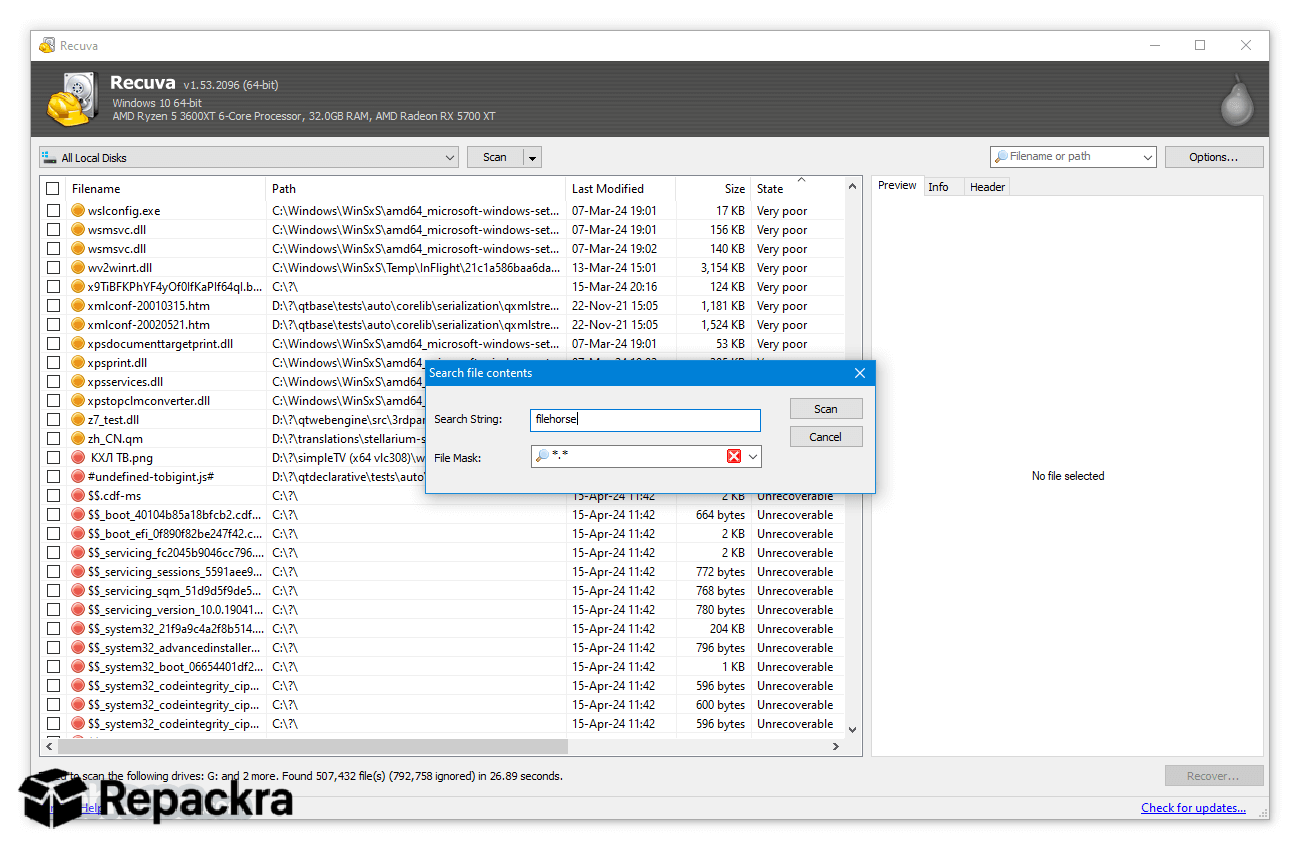Select the $$_system32_21f9a9c4a2f8b514 file row
The image size is (1300, 850).
(x=442, y=629)
